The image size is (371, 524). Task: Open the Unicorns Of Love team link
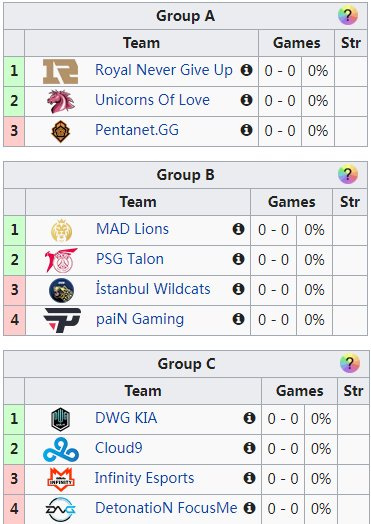point(152,100)
